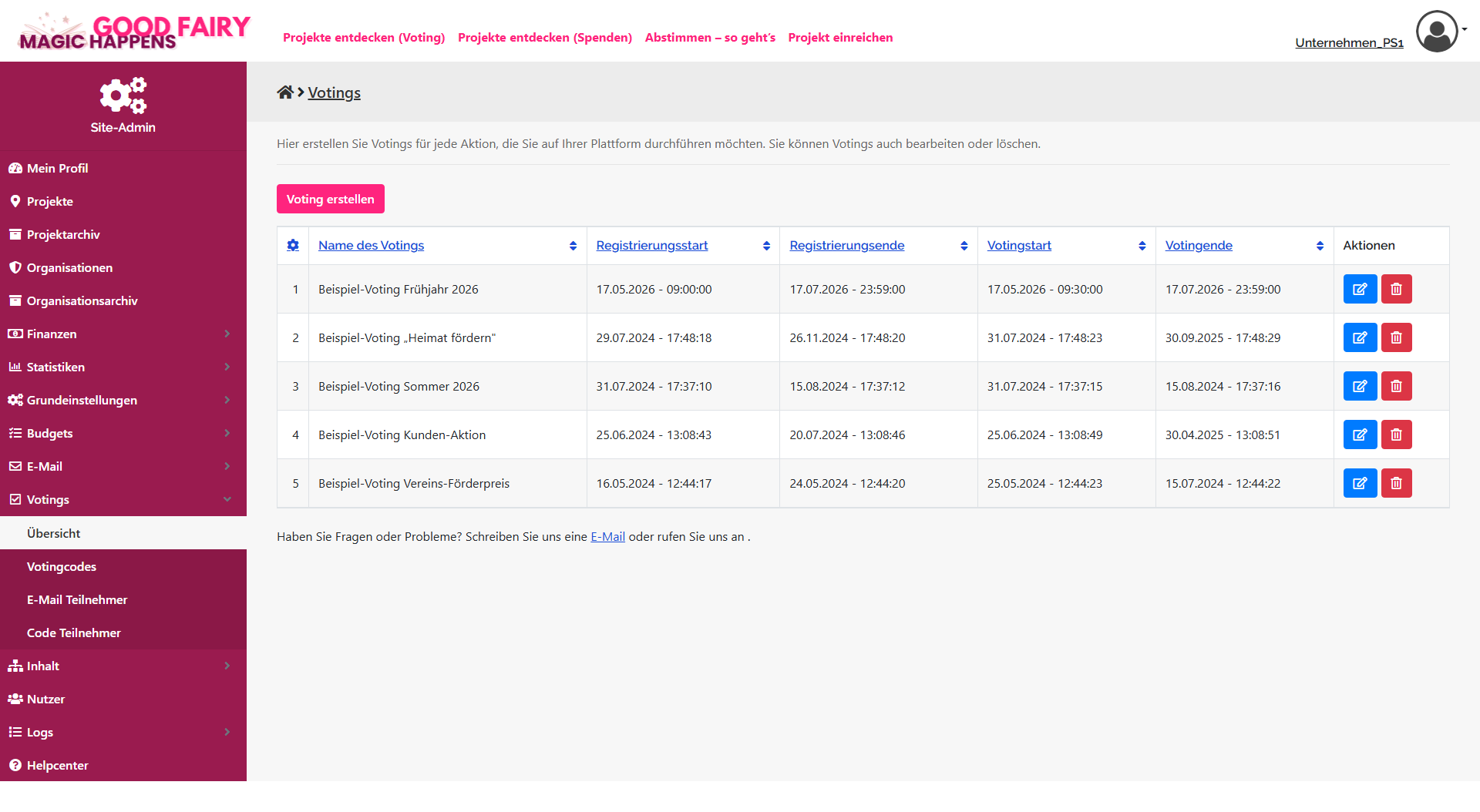Screen dimensions: 1480x812
Task: Expand the Logs sidebar section
Action: point(123,732)
